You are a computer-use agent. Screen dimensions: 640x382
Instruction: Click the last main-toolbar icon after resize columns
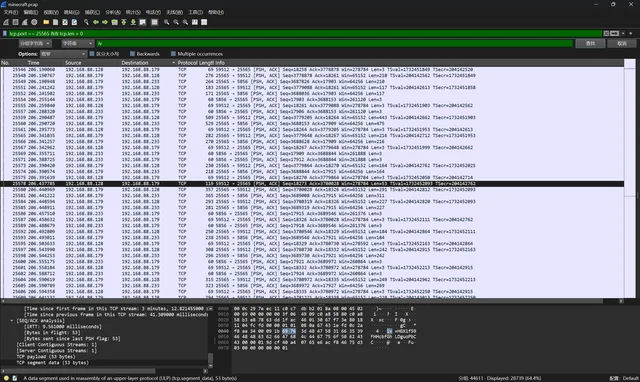pos(204,22)
